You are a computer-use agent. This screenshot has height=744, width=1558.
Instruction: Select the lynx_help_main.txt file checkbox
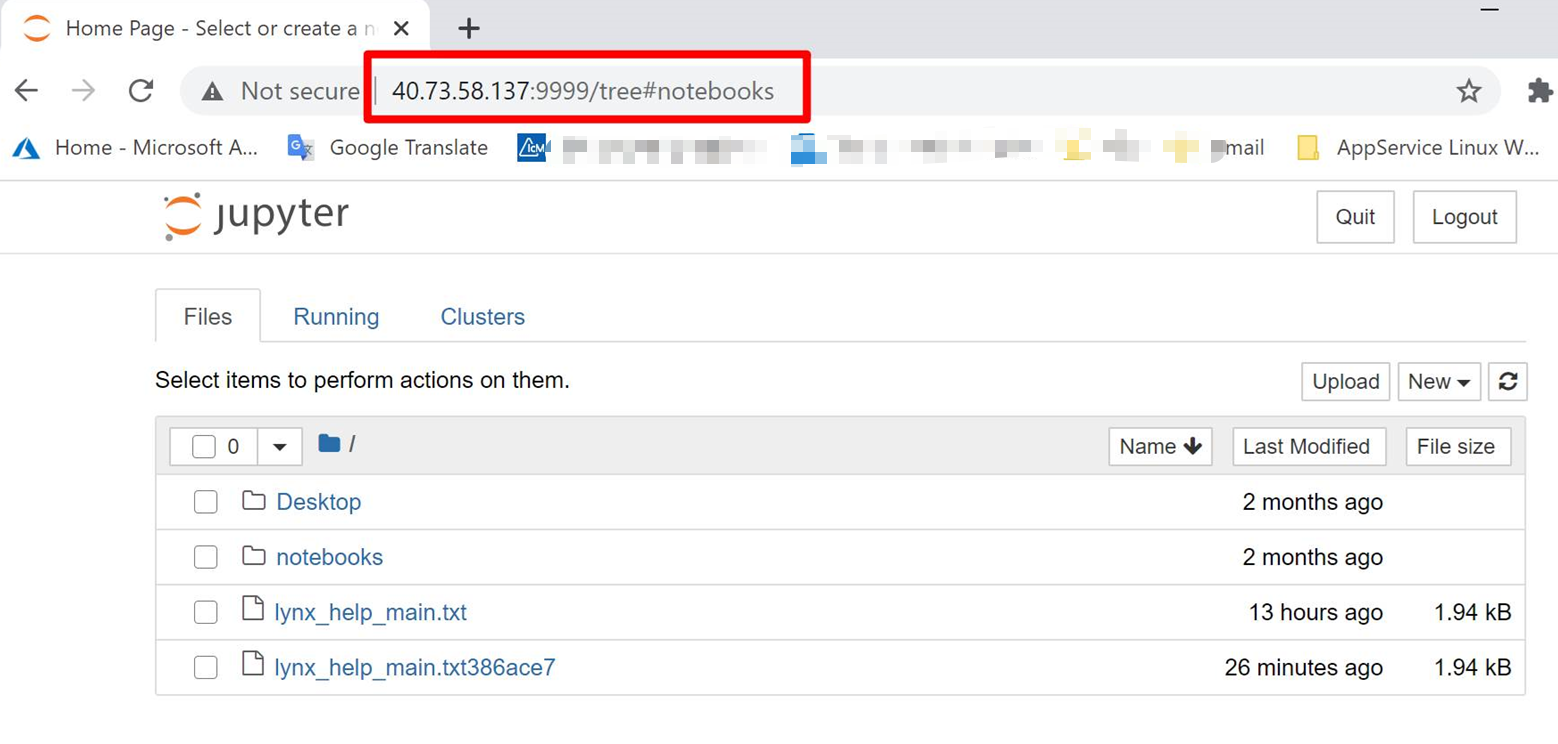[205, 612]
